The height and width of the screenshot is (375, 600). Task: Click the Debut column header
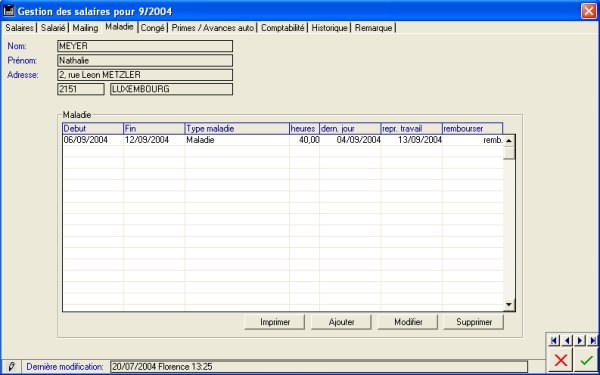pos(93,128)
